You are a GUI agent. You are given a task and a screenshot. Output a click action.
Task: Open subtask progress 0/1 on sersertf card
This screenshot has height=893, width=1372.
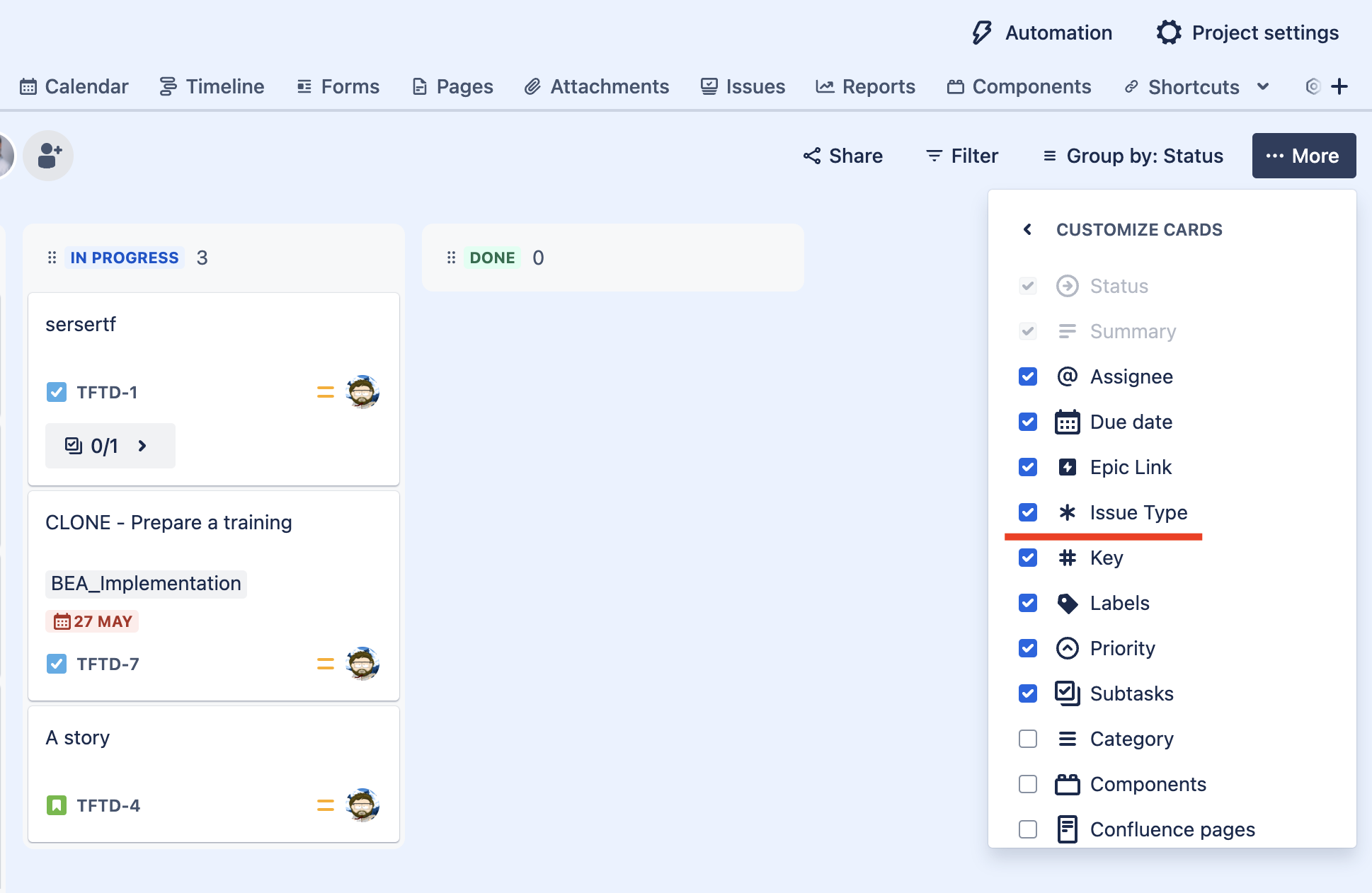coord(110,446)
